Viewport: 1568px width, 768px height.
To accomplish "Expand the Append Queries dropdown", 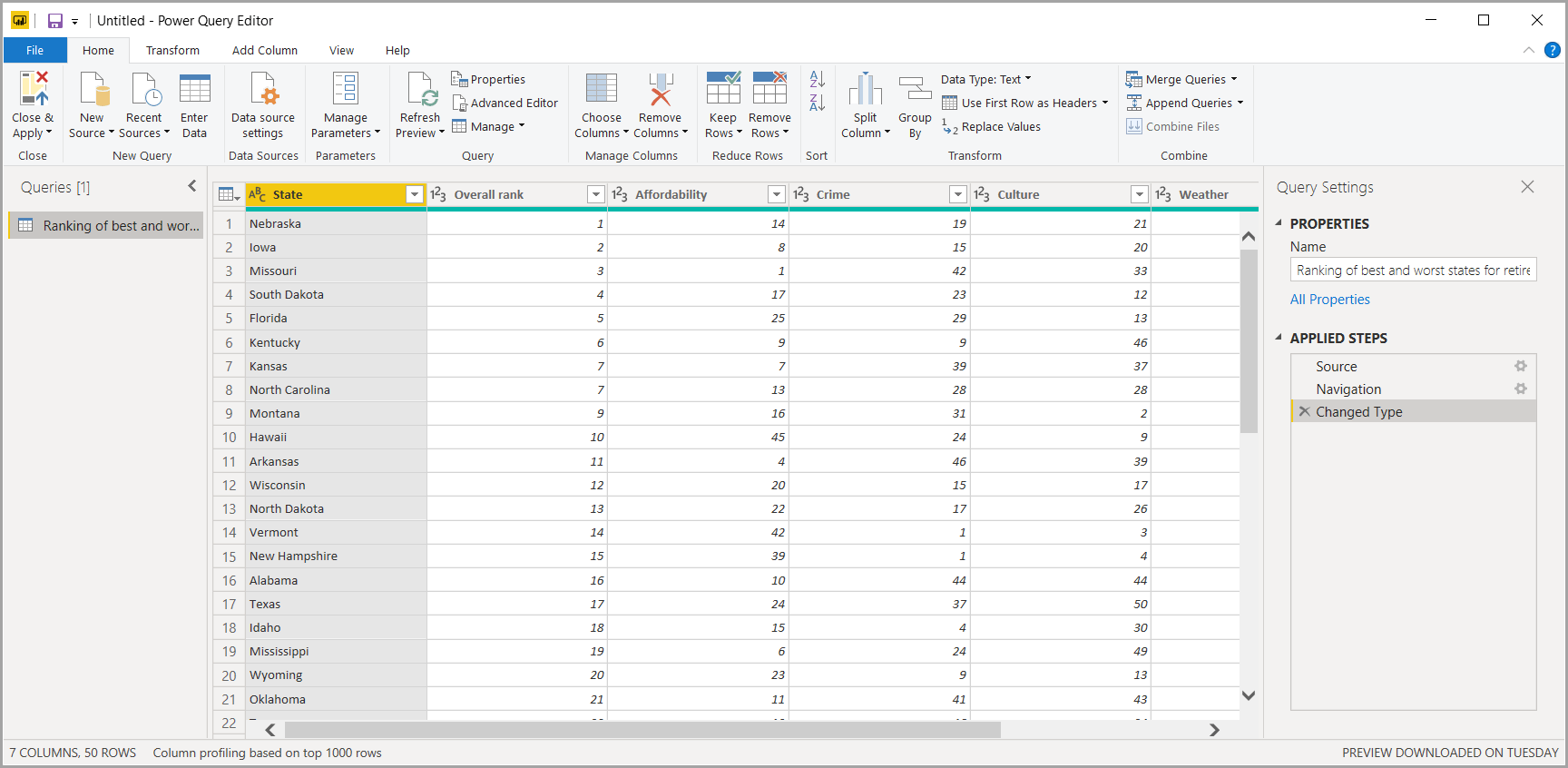I will coord(1240,103).
